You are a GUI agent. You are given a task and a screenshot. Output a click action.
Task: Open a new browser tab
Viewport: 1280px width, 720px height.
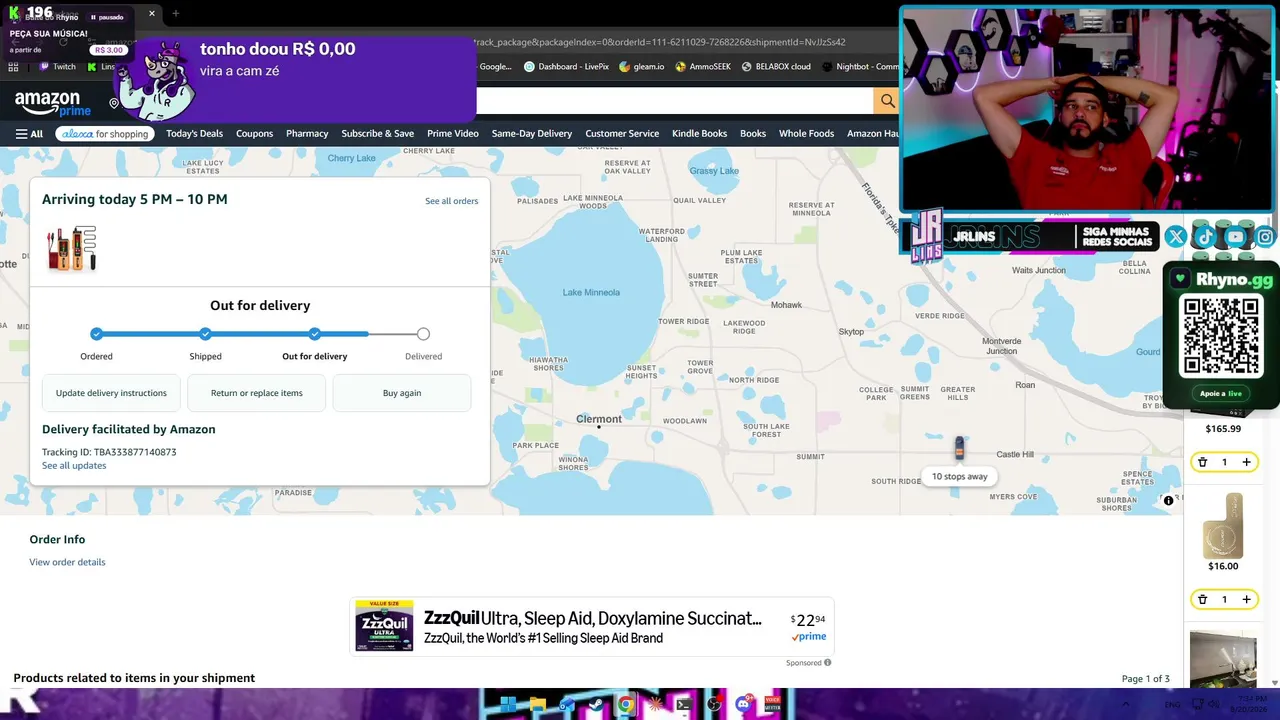tap(176, 13)
